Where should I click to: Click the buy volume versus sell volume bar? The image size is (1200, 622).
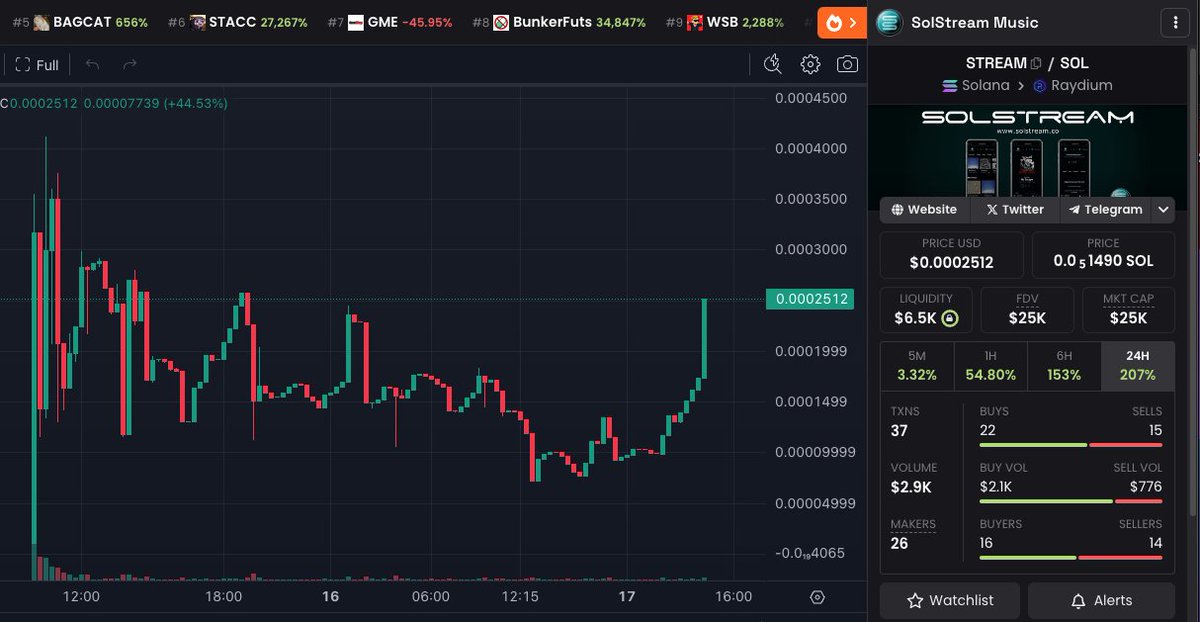click(1071, 501)
